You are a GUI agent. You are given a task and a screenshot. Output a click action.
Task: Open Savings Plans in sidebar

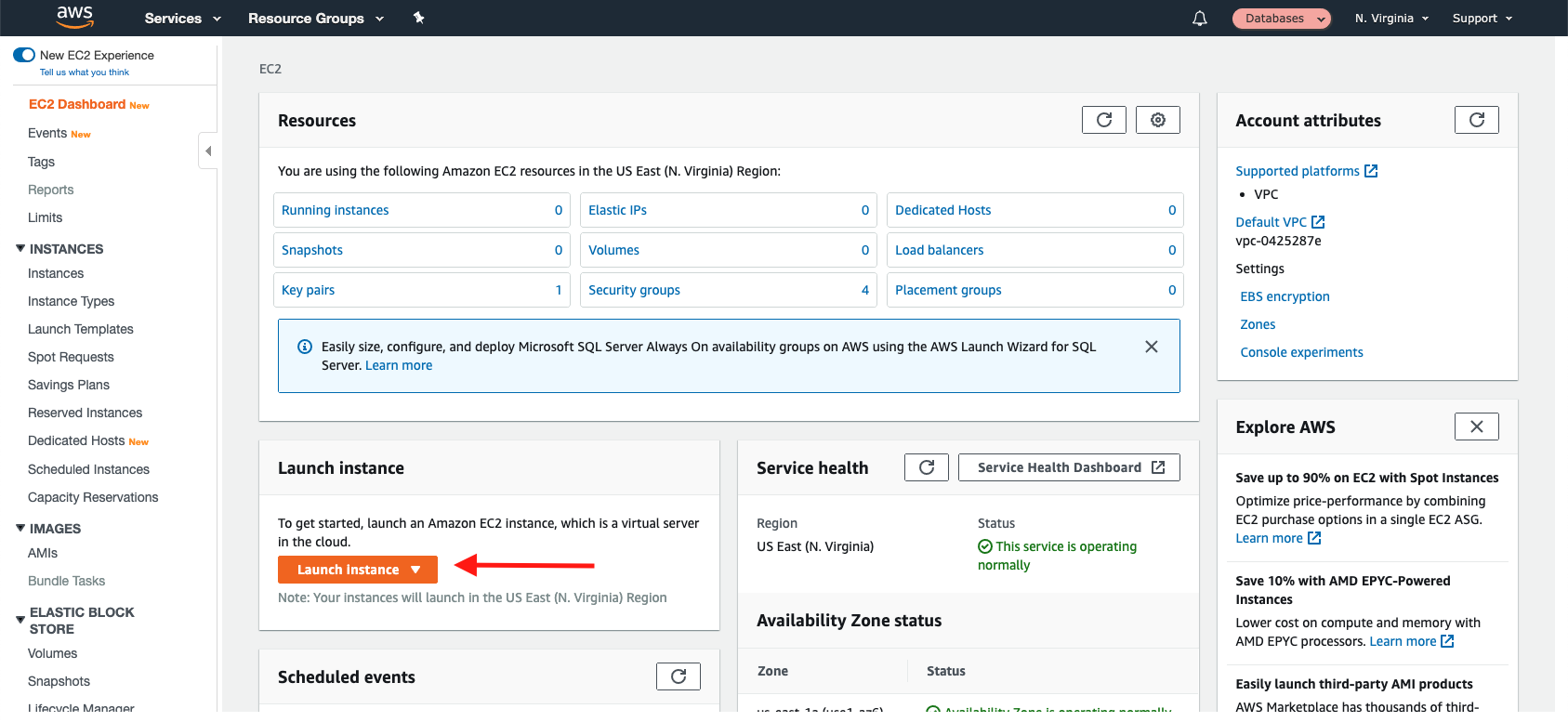pos(69,385)
